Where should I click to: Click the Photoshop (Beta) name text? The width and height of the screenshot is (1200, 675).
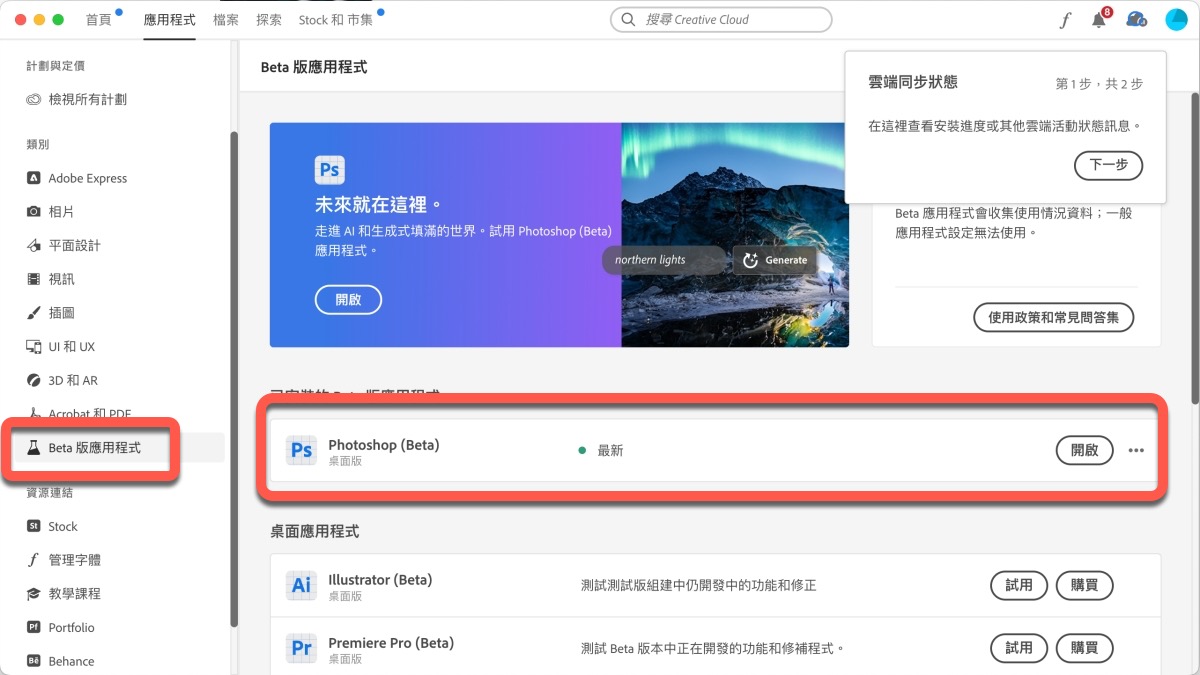pos(384,444)
